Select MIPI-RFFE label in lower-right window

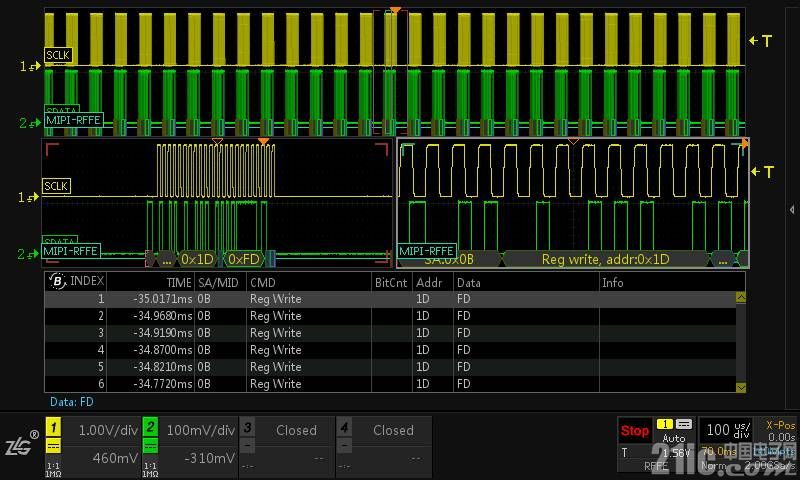(426, 251)
